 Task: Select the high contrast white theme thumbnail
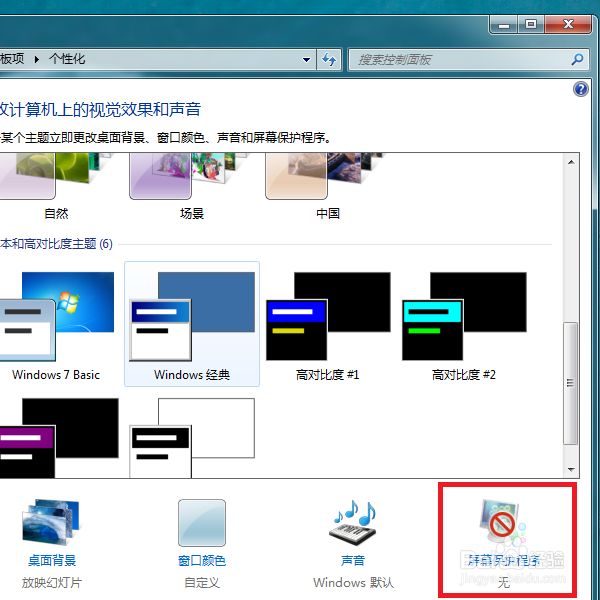[192, 438]
